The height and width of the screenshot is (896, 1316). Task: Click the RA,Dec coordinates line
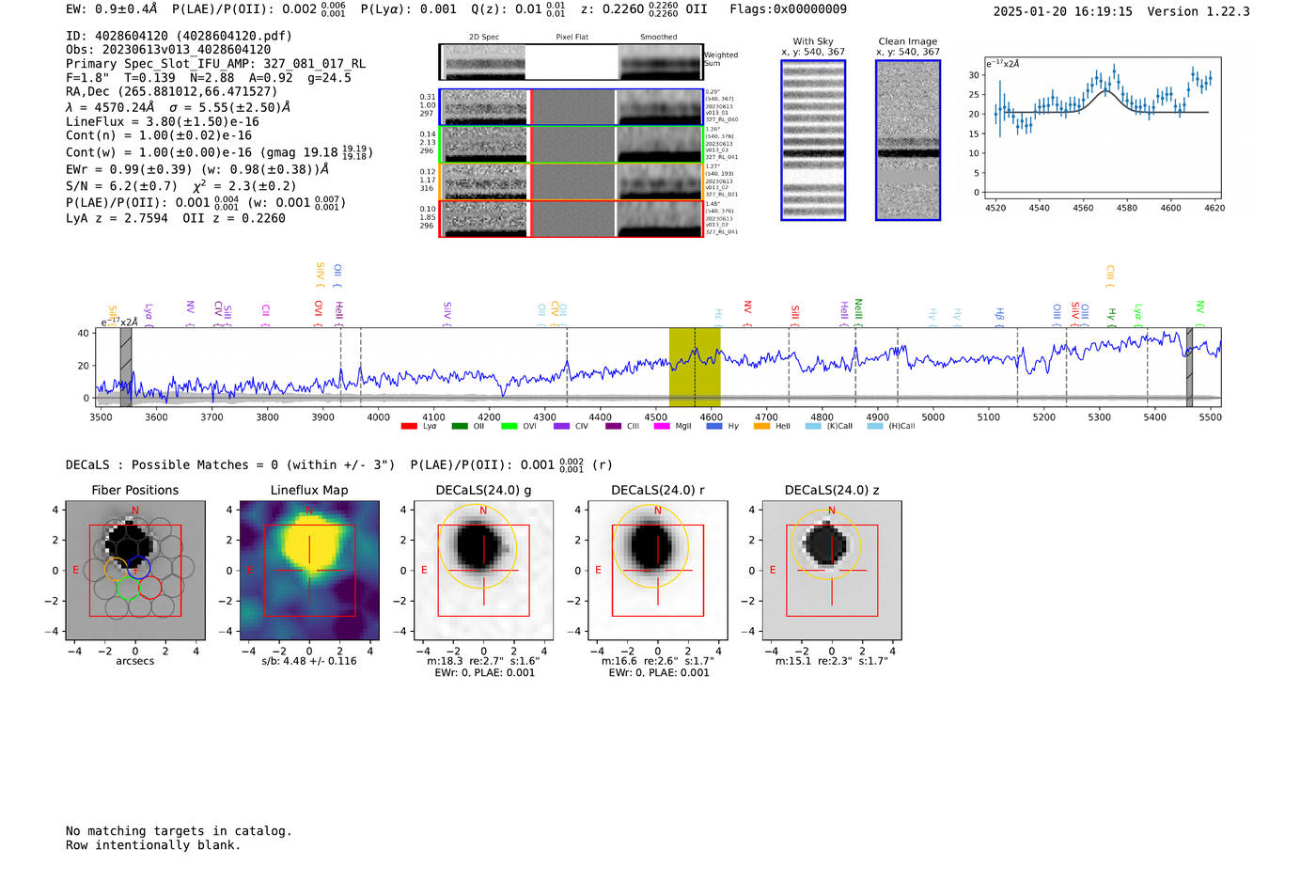[x=172, y=91]
